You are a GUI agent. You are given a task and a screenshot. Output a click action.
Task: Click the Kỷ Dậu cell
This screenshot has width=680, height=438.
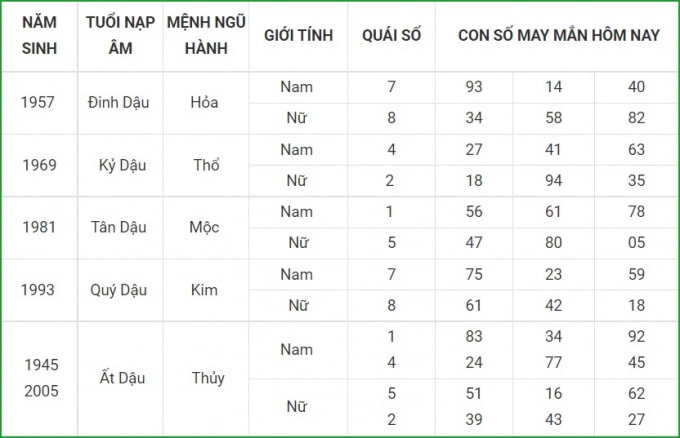(x=120, y=165)
